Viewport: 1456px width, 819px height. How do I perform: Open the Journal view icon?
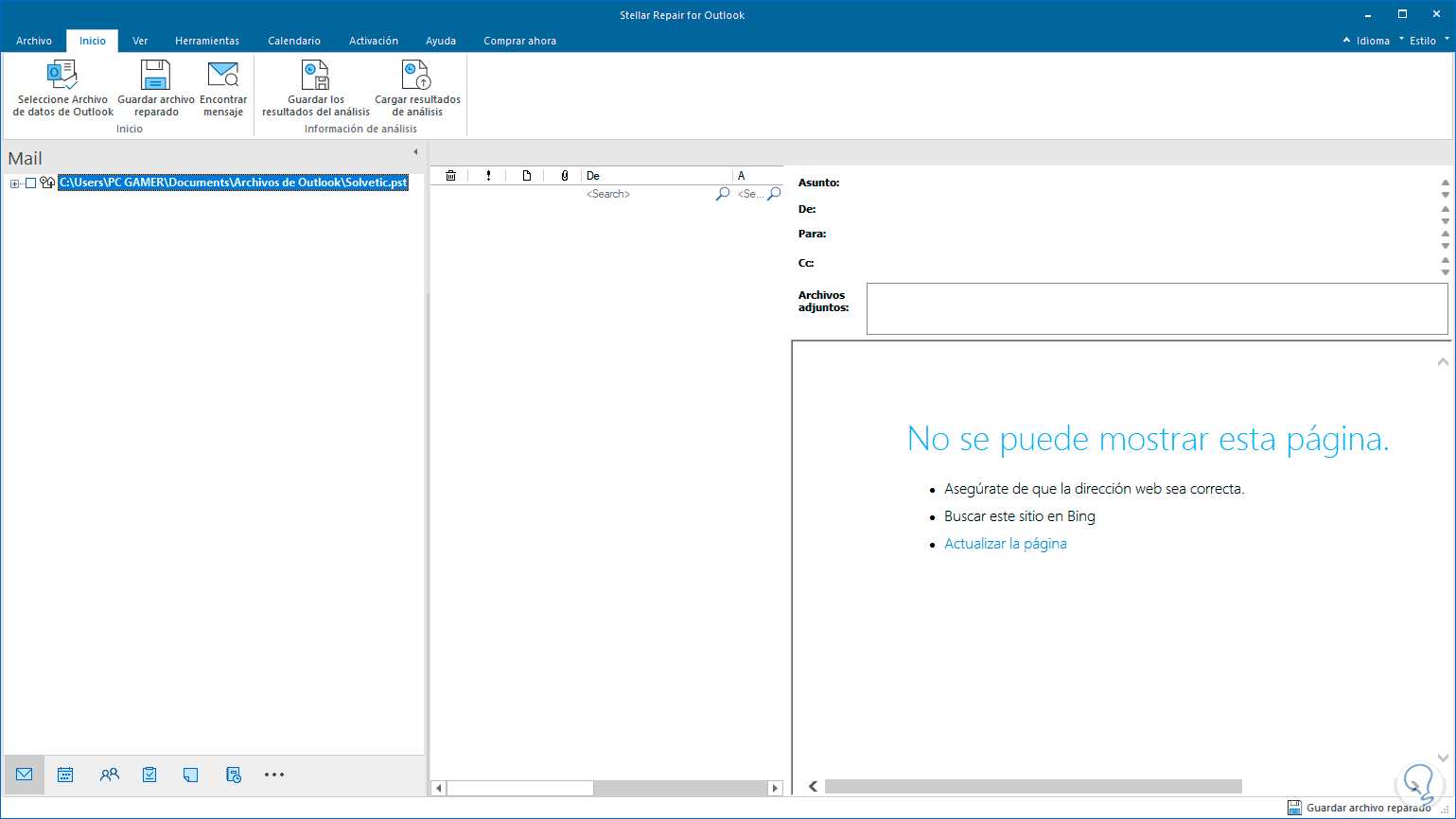pyautogui.click(x=234, y=775)
